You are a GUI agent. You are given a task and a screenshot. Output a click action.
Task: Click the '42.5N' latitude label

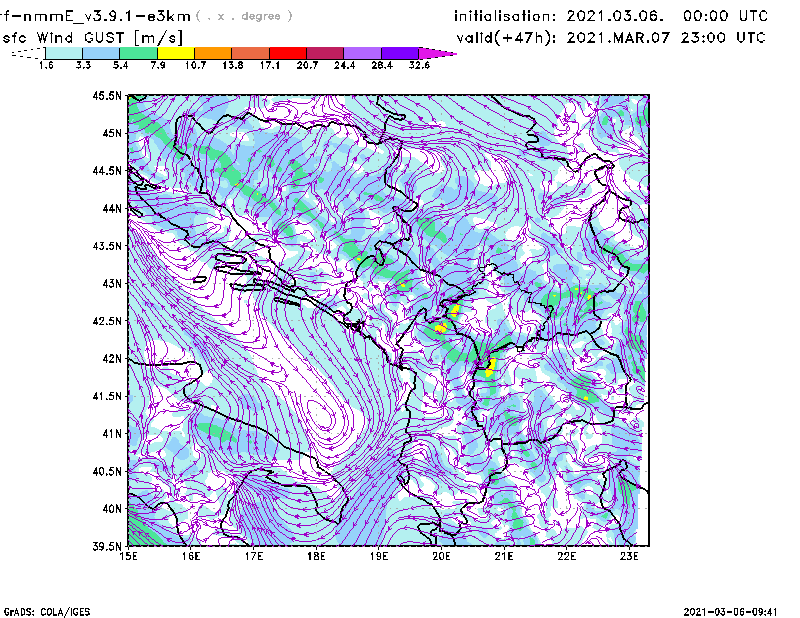click(x=107, y=321)
